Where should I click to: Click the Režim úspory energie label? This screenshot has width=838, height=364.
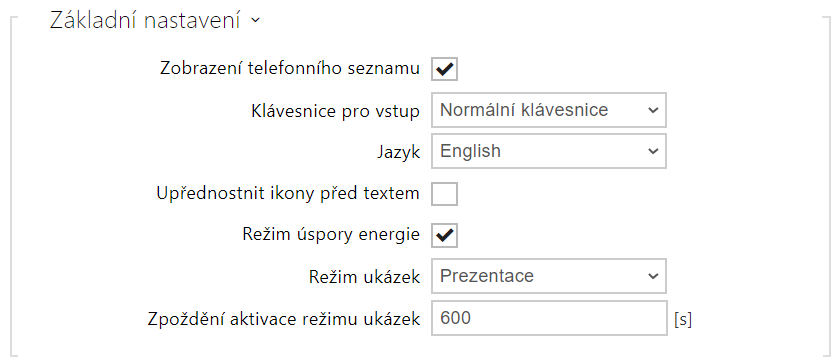(331, 235)
